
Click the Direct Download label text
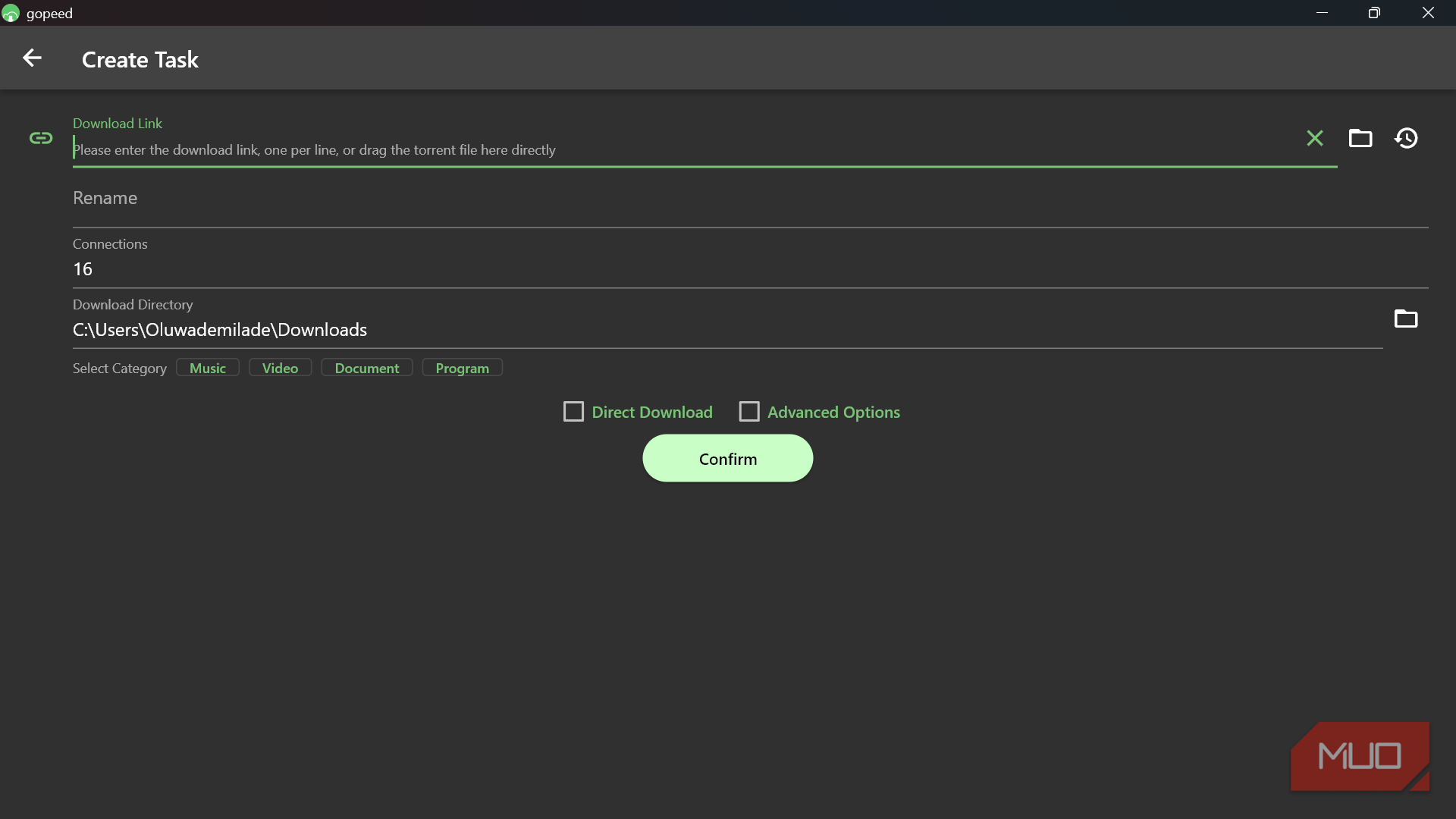click(x=652, y=413)
